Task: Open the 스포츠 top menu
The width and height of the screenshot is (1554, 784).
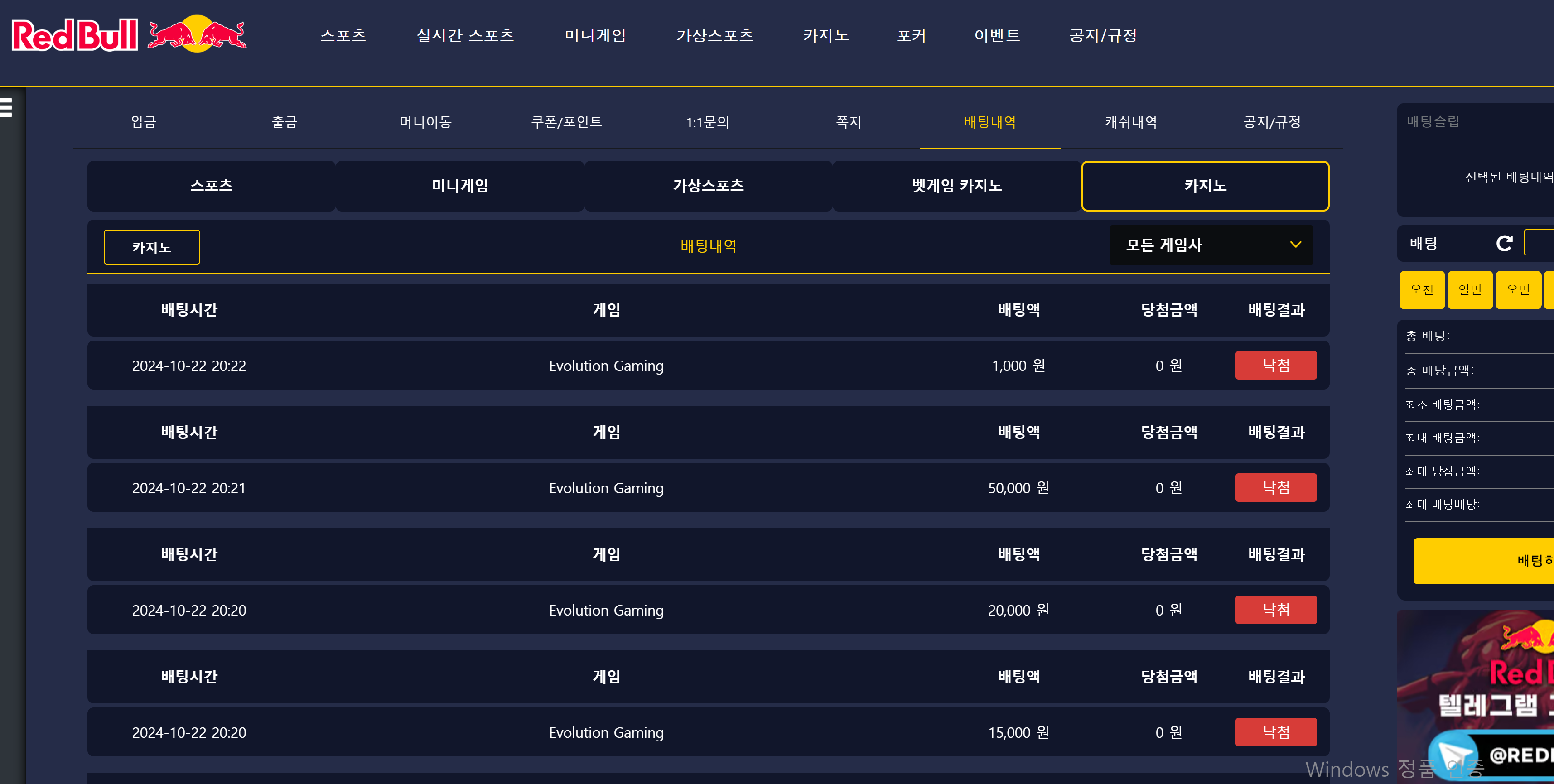Action: pos(343,36)
